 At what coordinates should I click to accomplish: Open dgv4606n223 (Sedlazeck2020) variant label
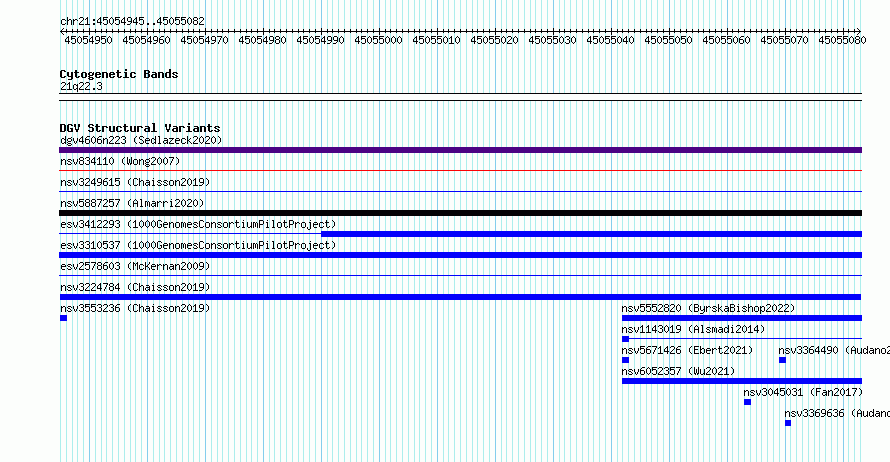141,140
